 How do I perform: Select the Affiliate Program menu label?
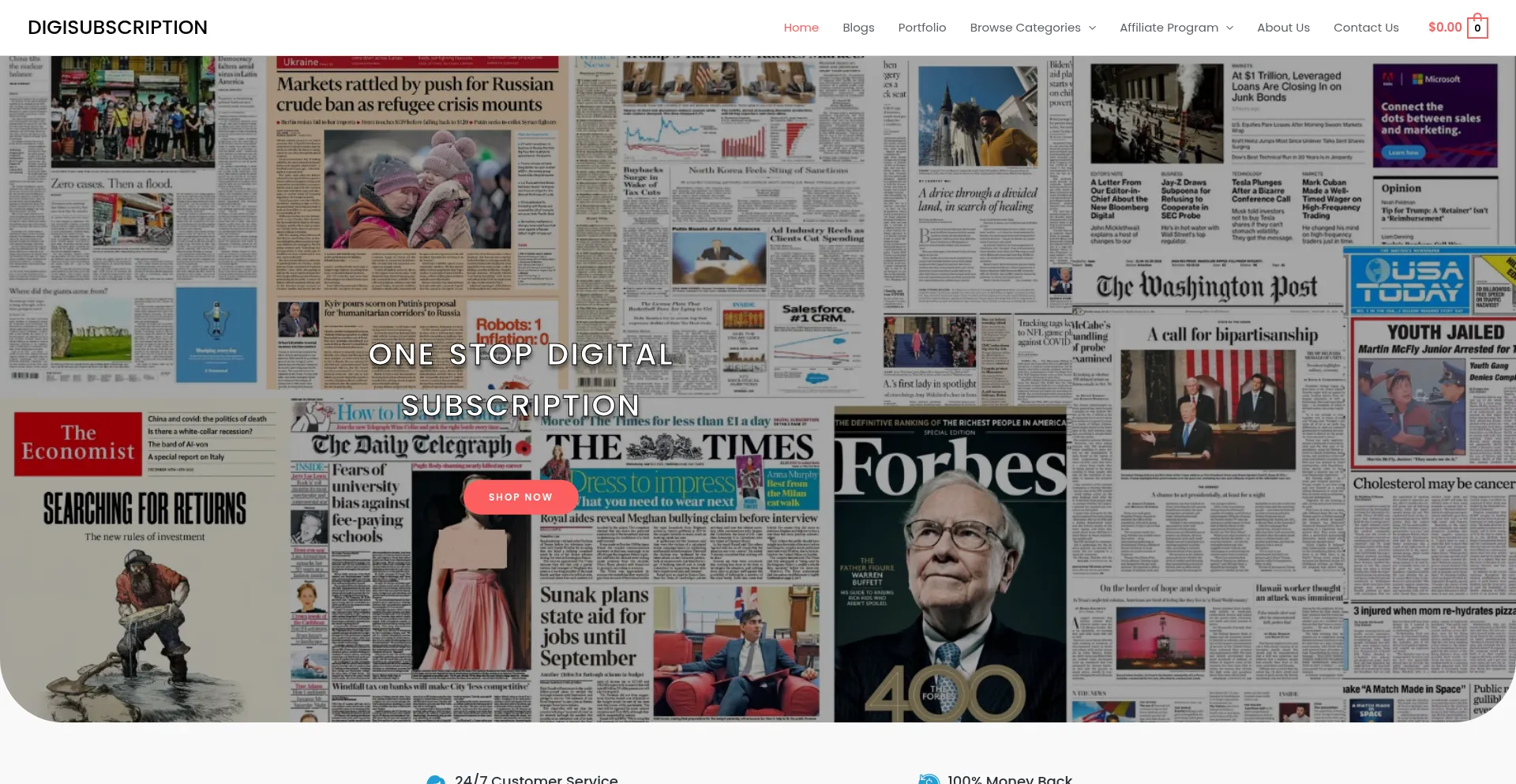[x=1169, y=28]
